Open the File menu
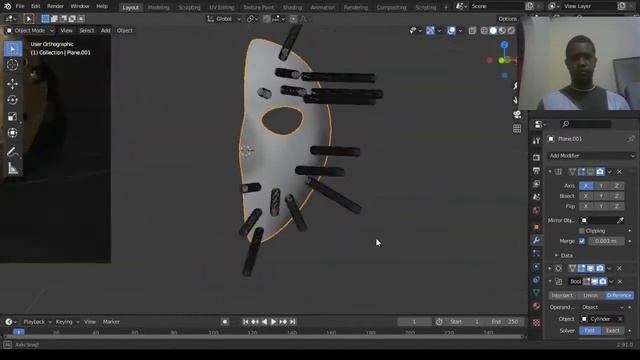 20,7
